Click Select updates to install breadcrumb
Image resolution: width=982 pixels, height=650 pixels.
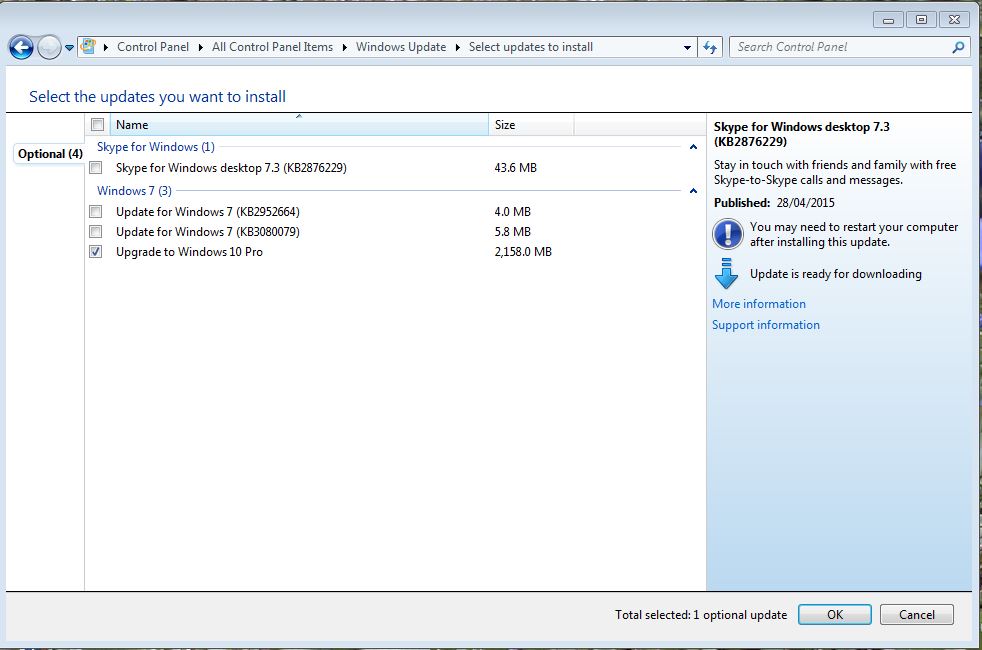coord(530,47)
